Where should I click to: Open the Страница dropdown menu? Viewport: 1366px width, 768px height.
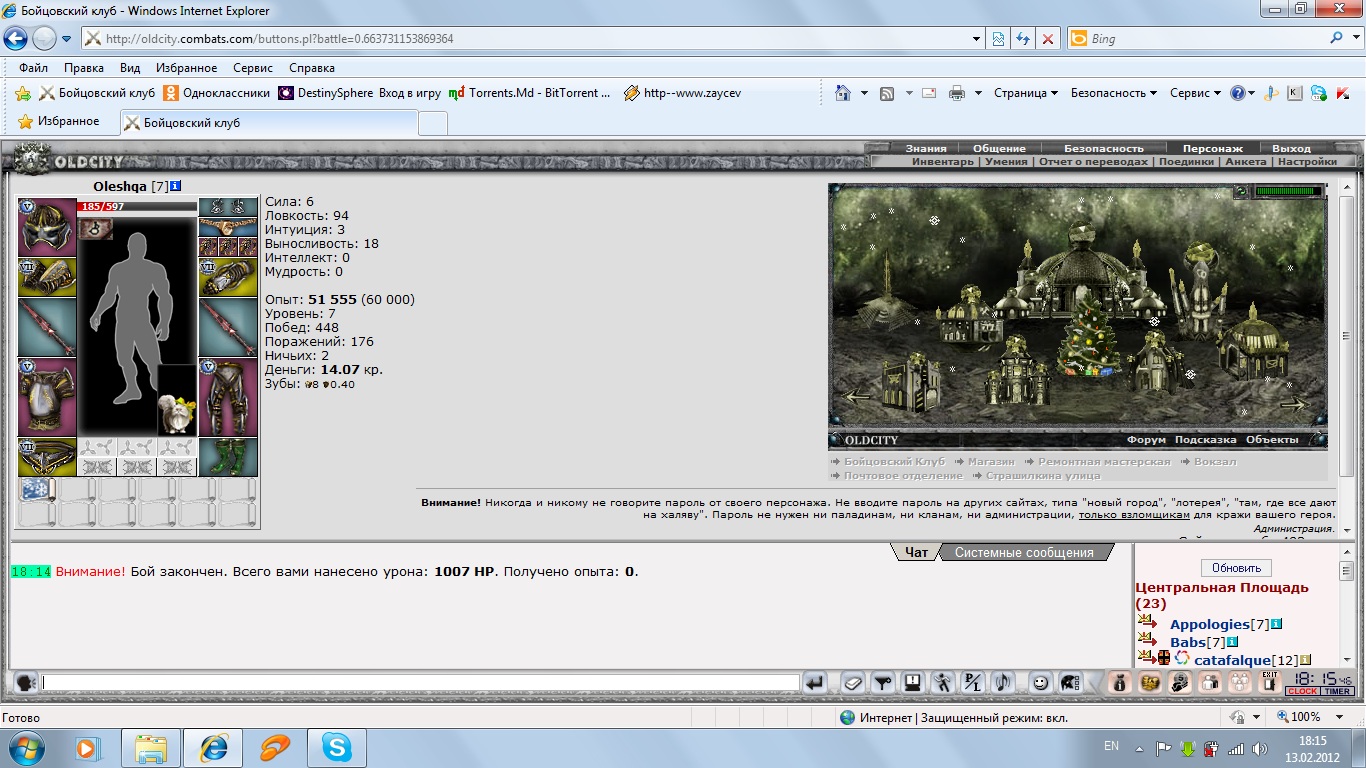click(1026, 93)
